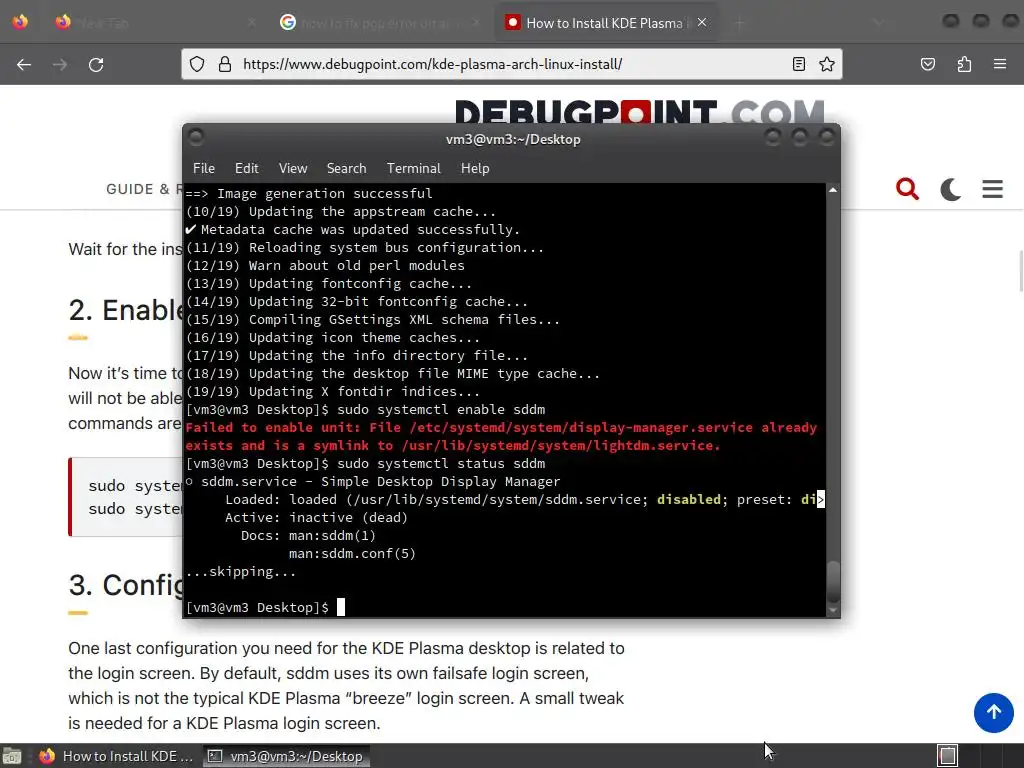
Task: Open the terminal File menu
Action: [x=204, y=168]
